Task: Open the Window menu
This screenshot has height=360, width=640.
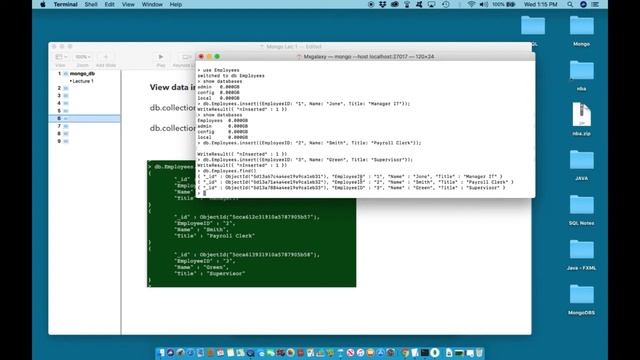Action: click(x=152, y=4)
